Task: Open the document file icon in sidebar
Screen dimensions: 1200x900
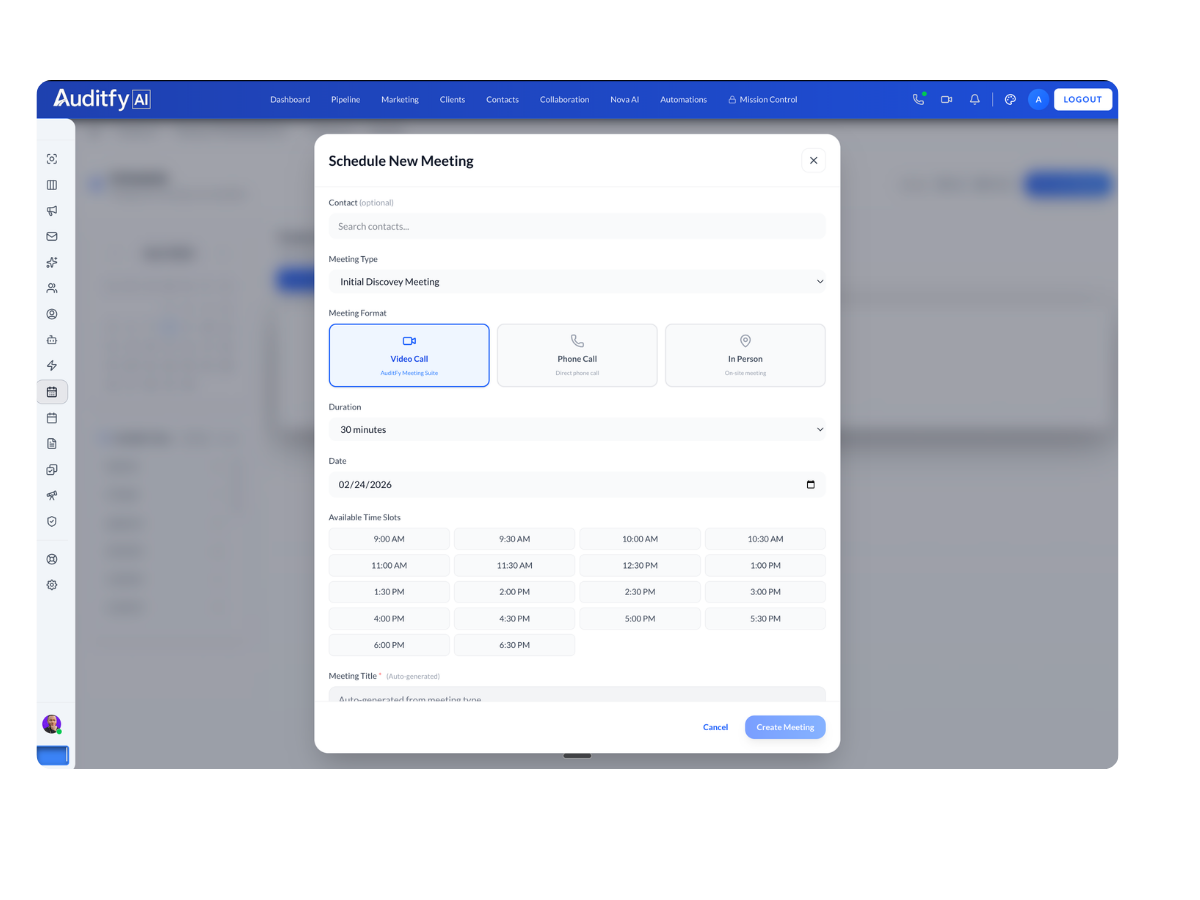Action: 52,444
